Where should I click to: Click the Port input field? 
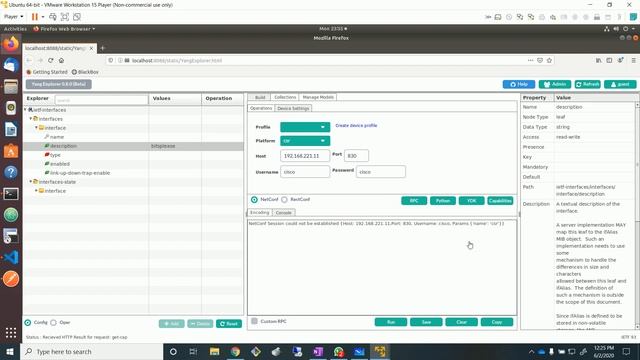pos(356,156)
